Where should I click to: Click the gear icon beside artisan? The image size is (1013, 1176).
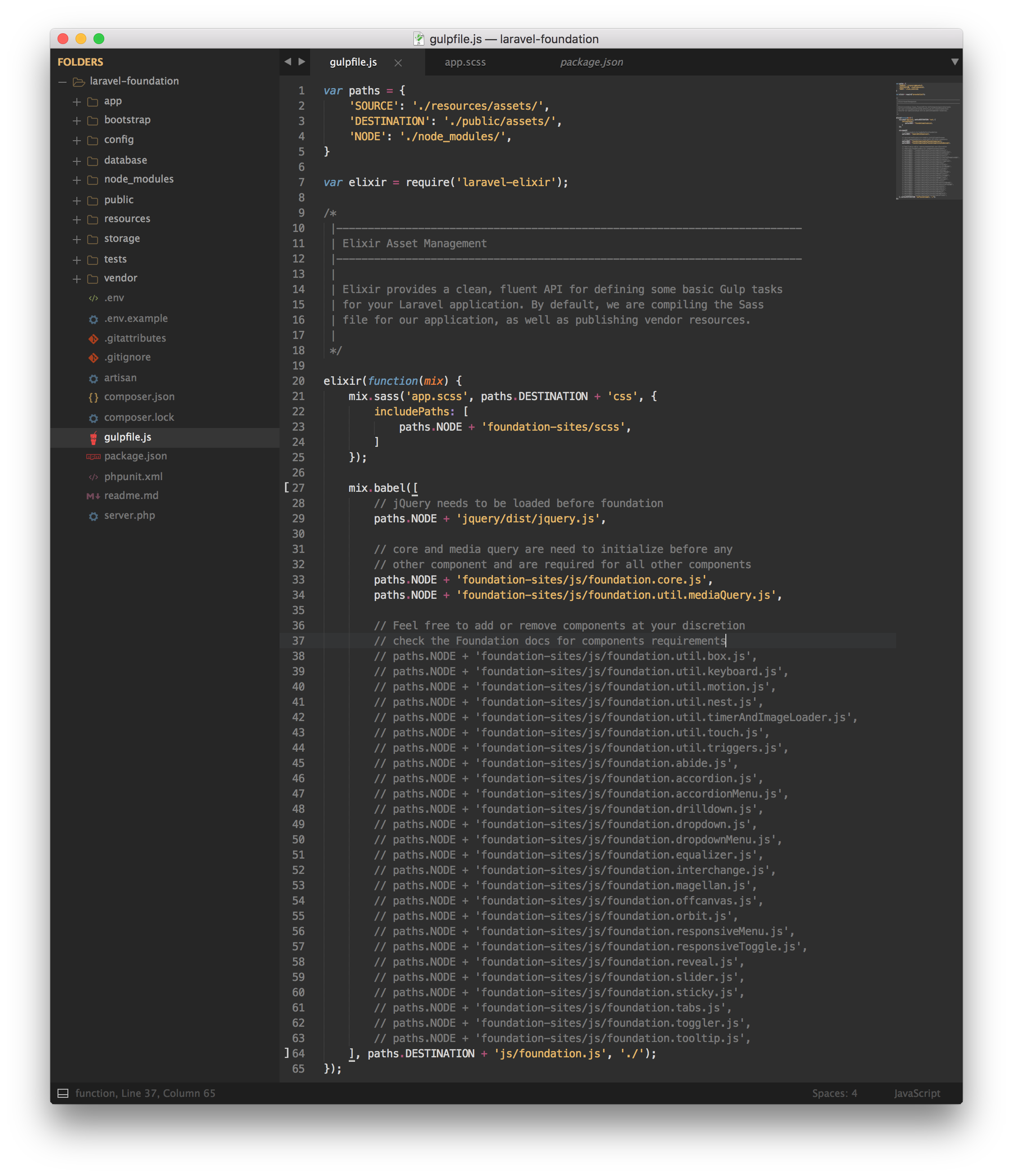[93, 378]
